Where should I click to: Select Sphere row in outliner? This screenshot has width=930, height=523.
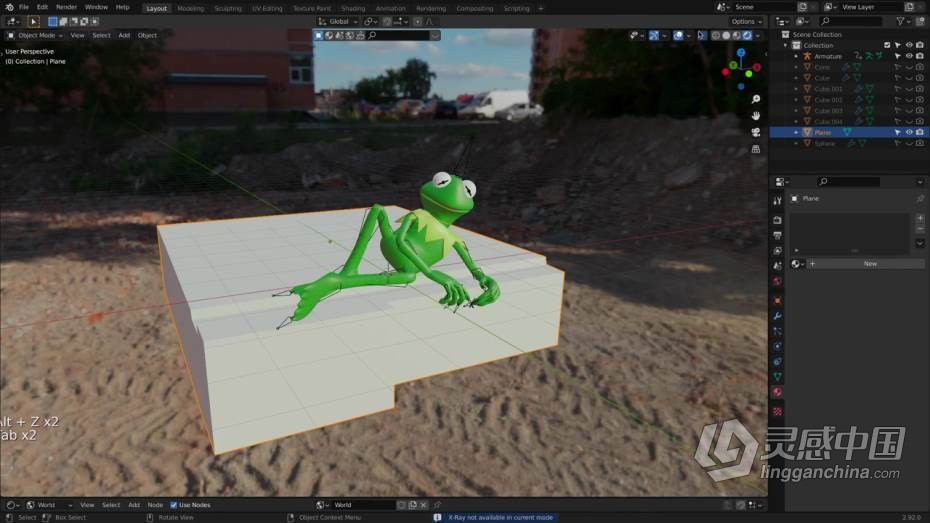pos(847,143)
